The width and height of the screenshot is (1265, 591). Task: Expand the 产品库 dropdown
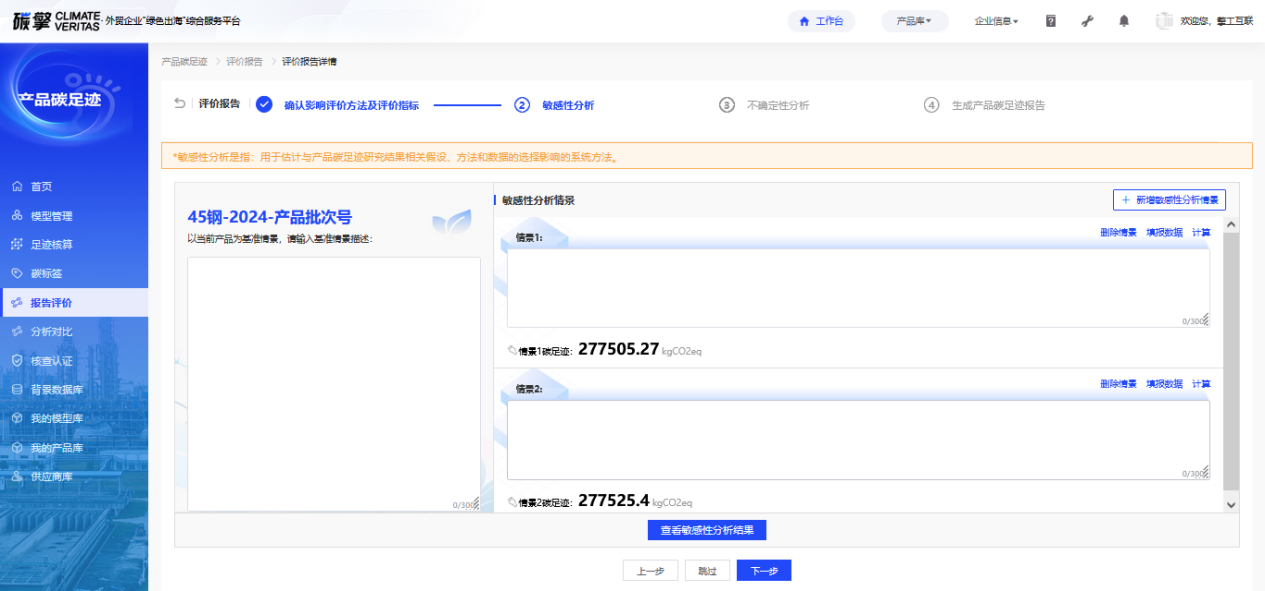914,21
